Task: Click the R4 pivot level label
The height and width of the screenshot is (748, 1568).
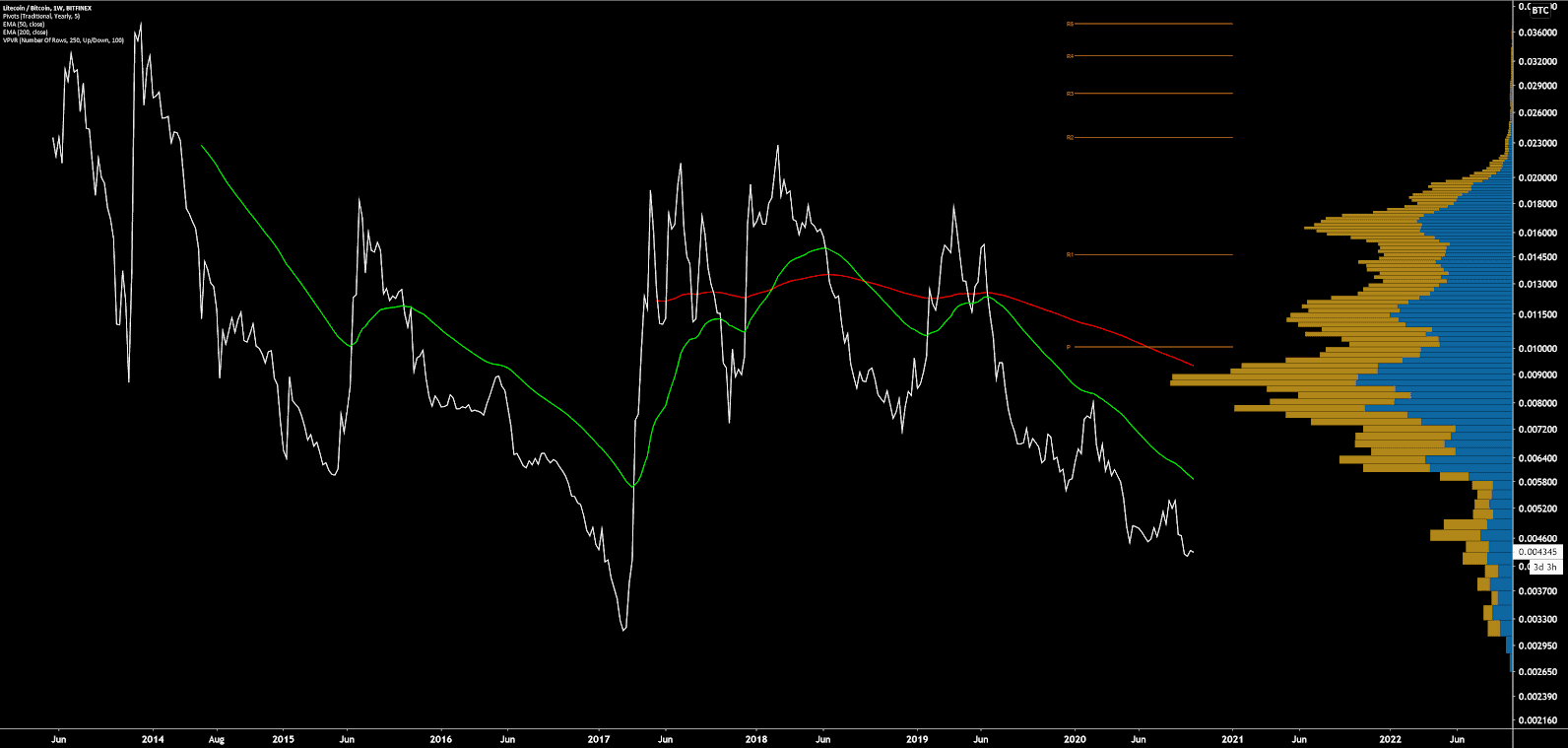Action: [1070, 56]
